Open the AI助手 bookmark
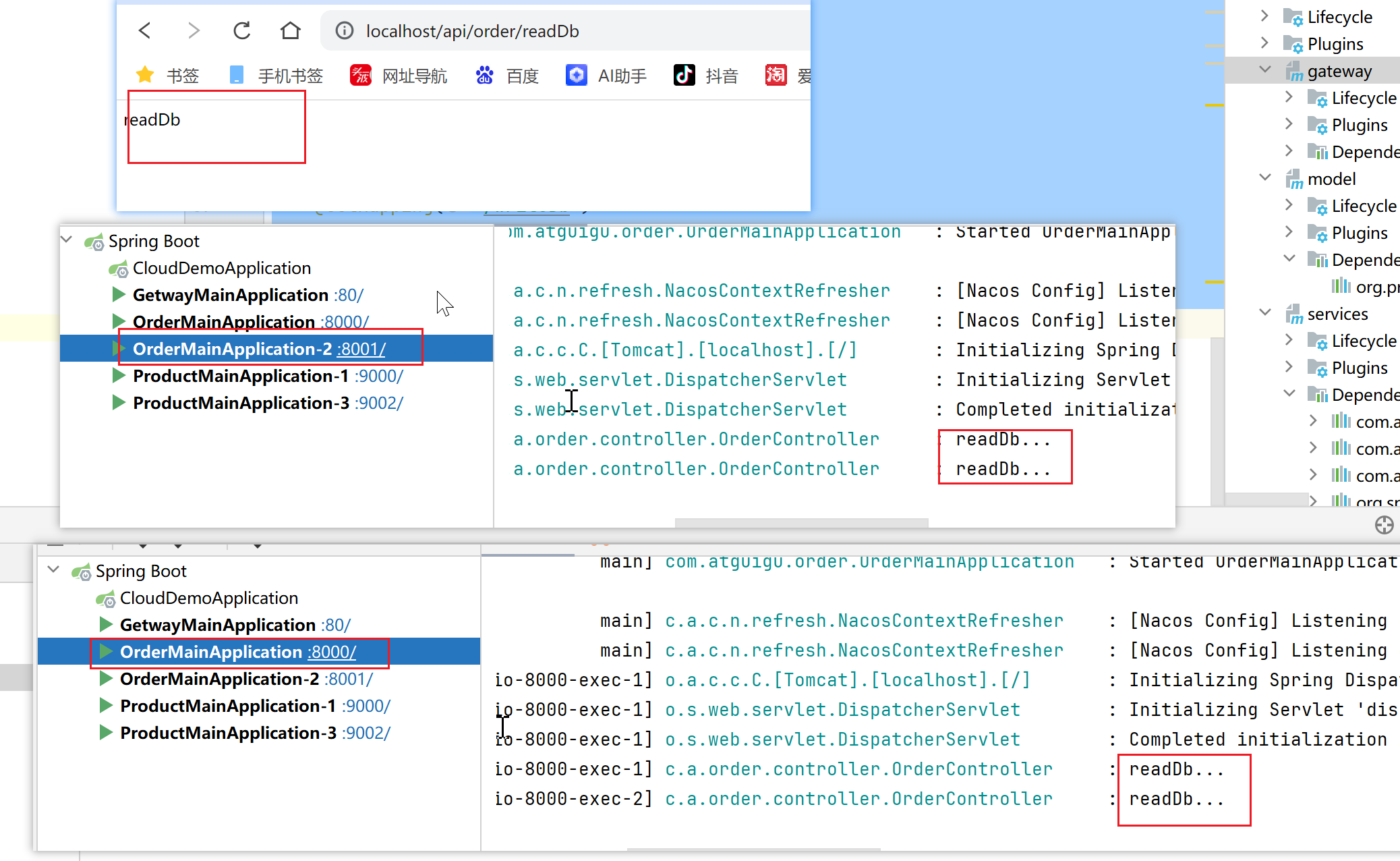The width and height of the screenshot is (1400, 861). pyautogui.click(x=606, y=75)
